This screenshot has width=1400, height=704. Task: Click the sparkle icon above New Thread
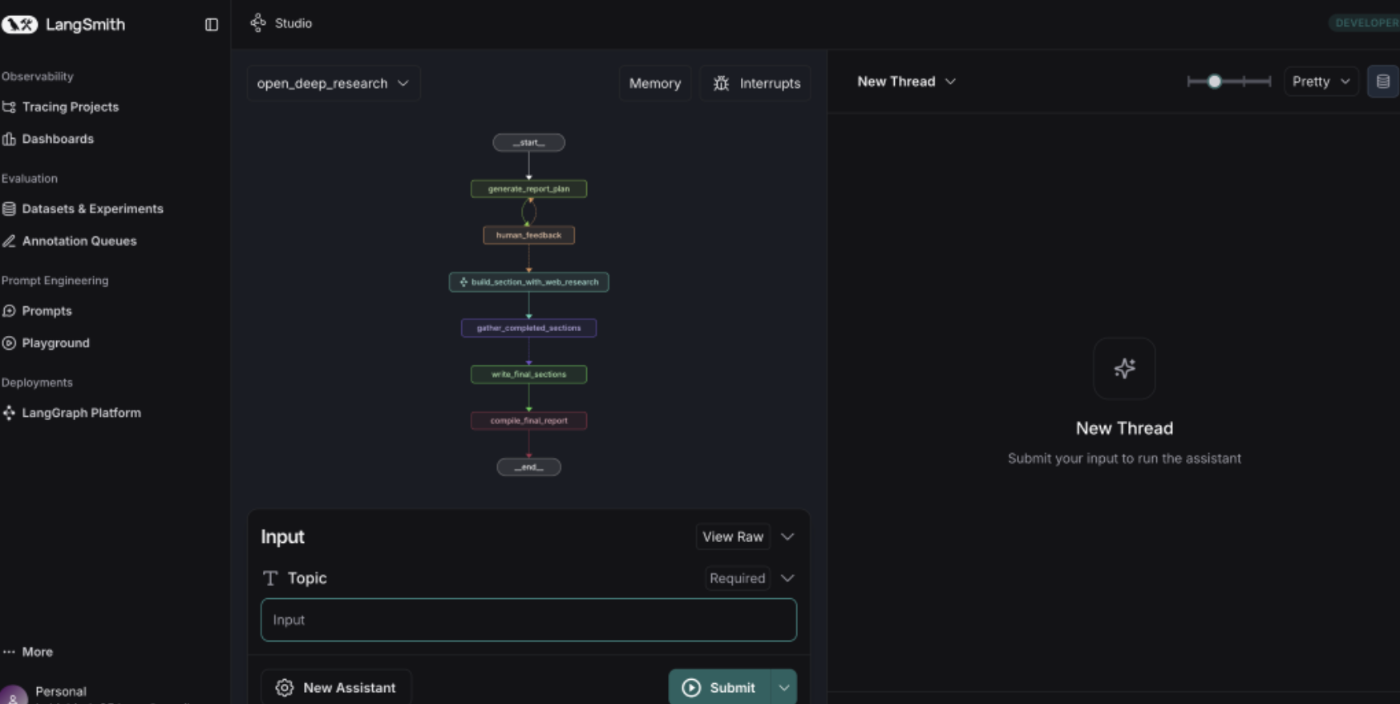click(x=1124, y=368)
